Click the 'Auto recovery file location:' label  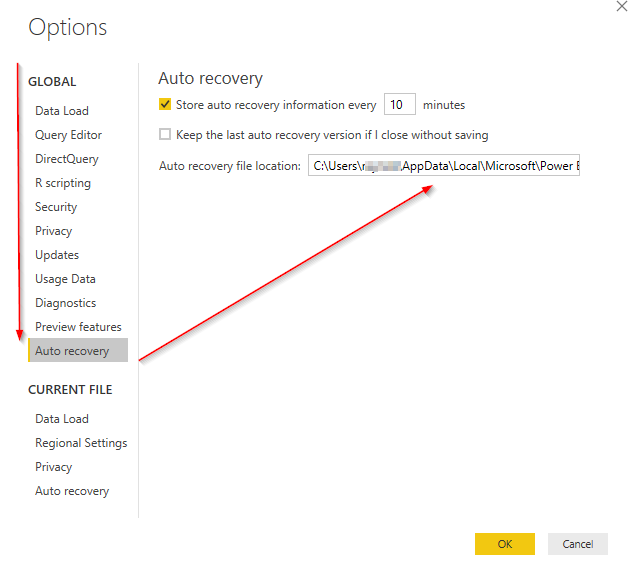pyautogui.click(x=230, y=166)
